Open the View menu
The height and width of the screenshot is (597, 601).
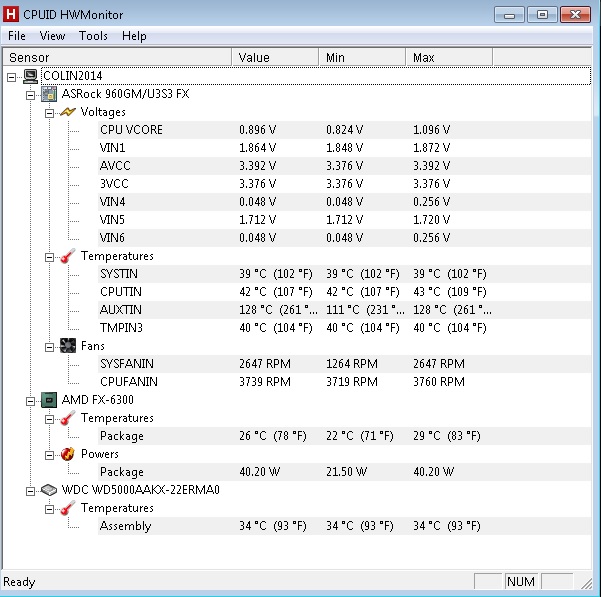click(x=52, y=36)
